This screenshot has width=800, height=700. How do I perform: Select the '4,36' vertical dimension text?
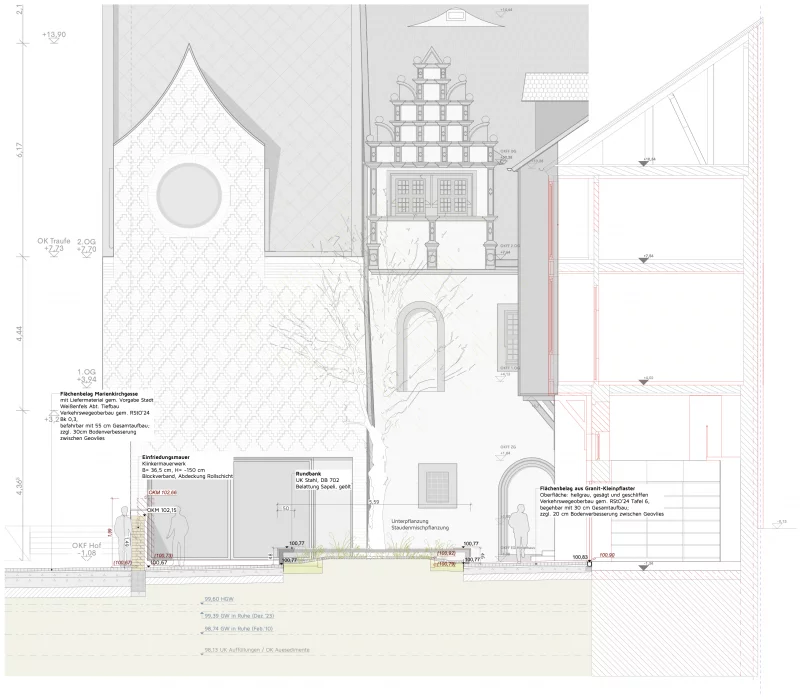click(19, 487)
